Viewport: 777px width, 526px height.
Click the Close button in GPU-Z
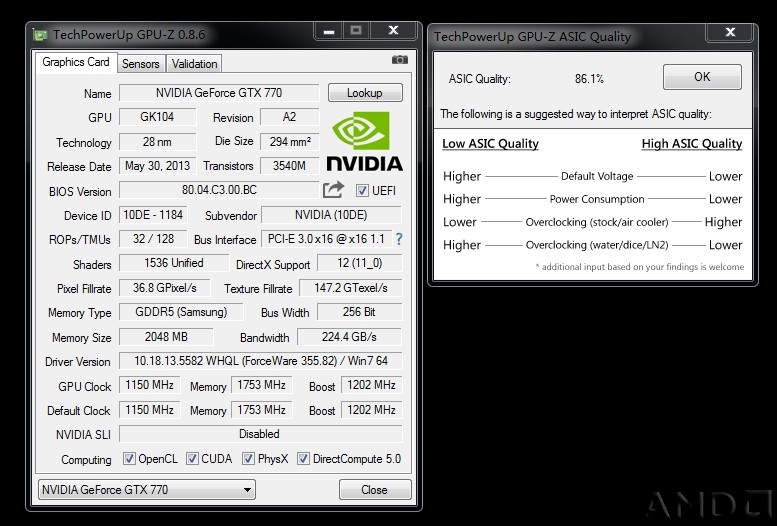tap(375, 490)
